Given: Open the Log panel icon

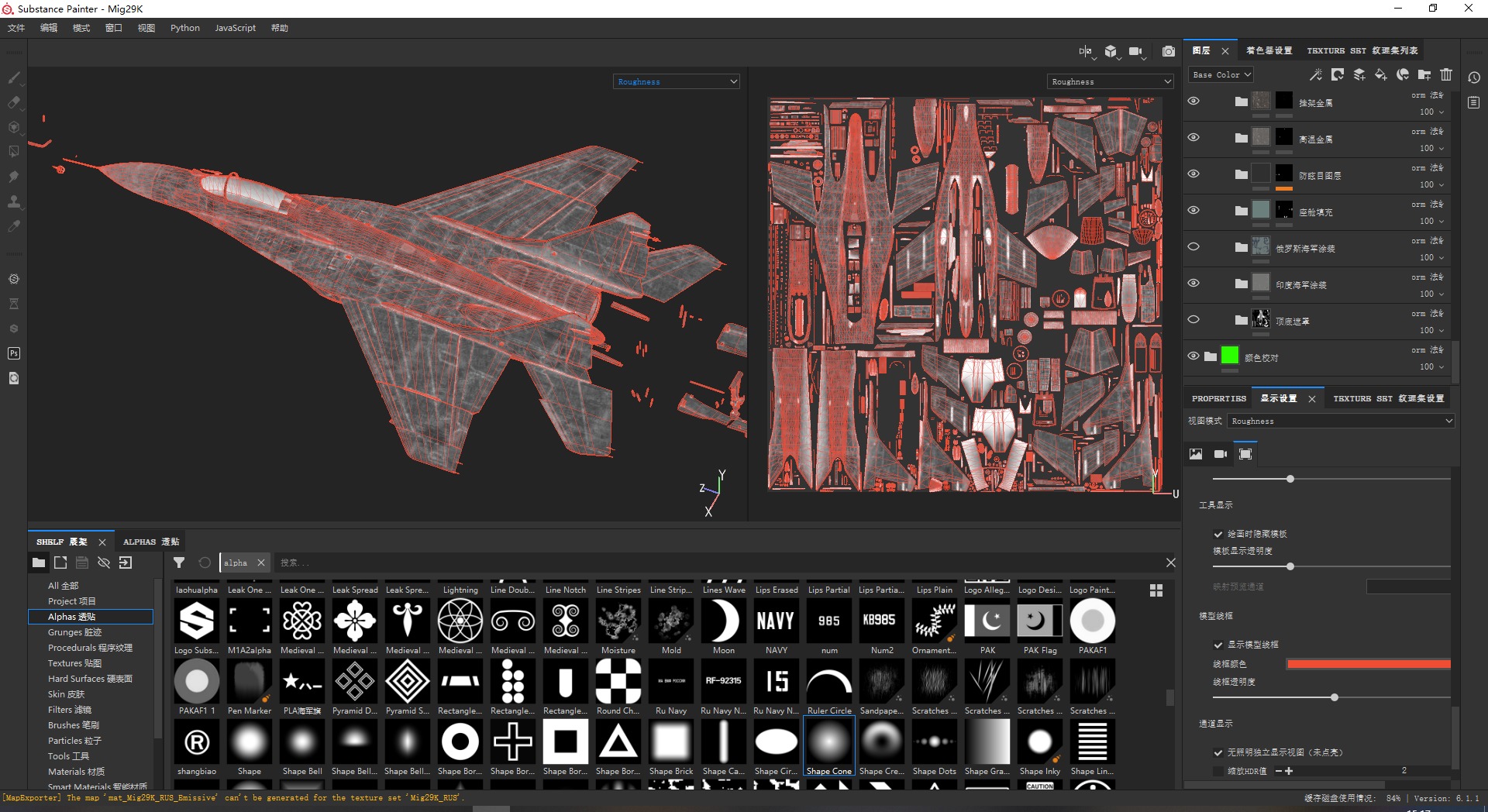Looking at the screenshot, I should [1474, 102].
